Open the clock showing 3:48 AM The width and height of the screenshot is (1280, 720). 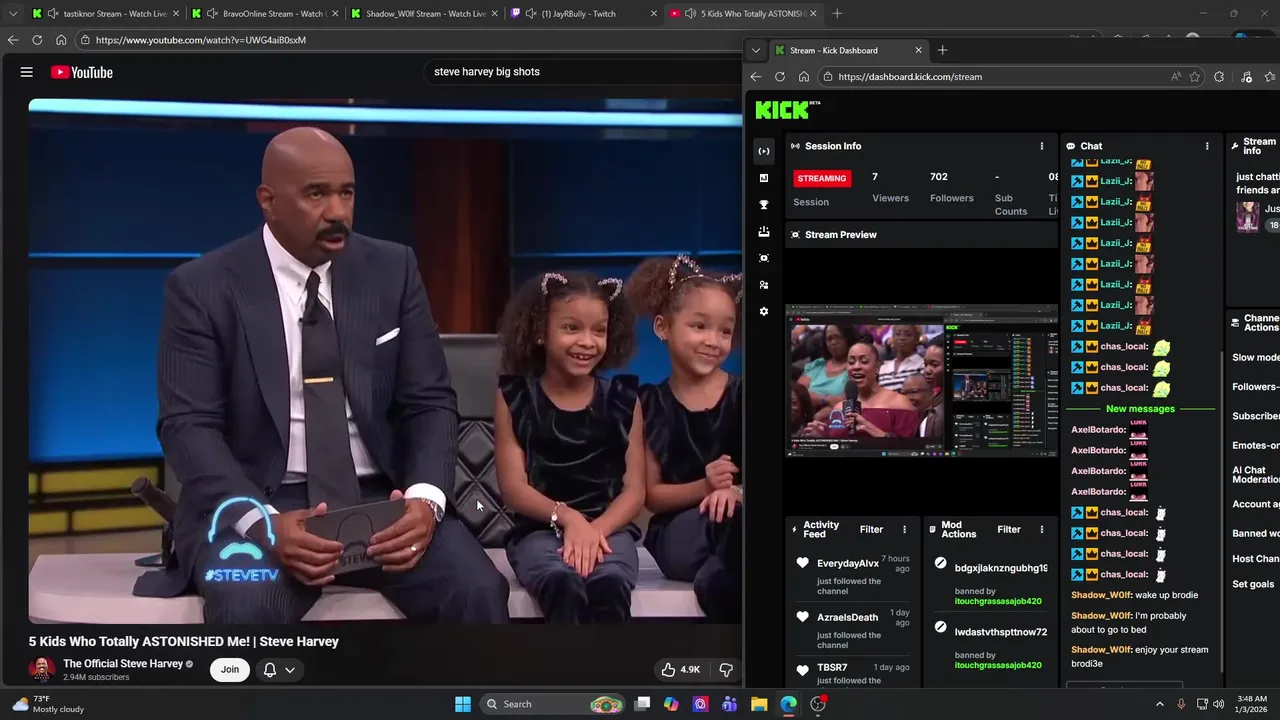pyautogui.click(x=1252, y=704)
